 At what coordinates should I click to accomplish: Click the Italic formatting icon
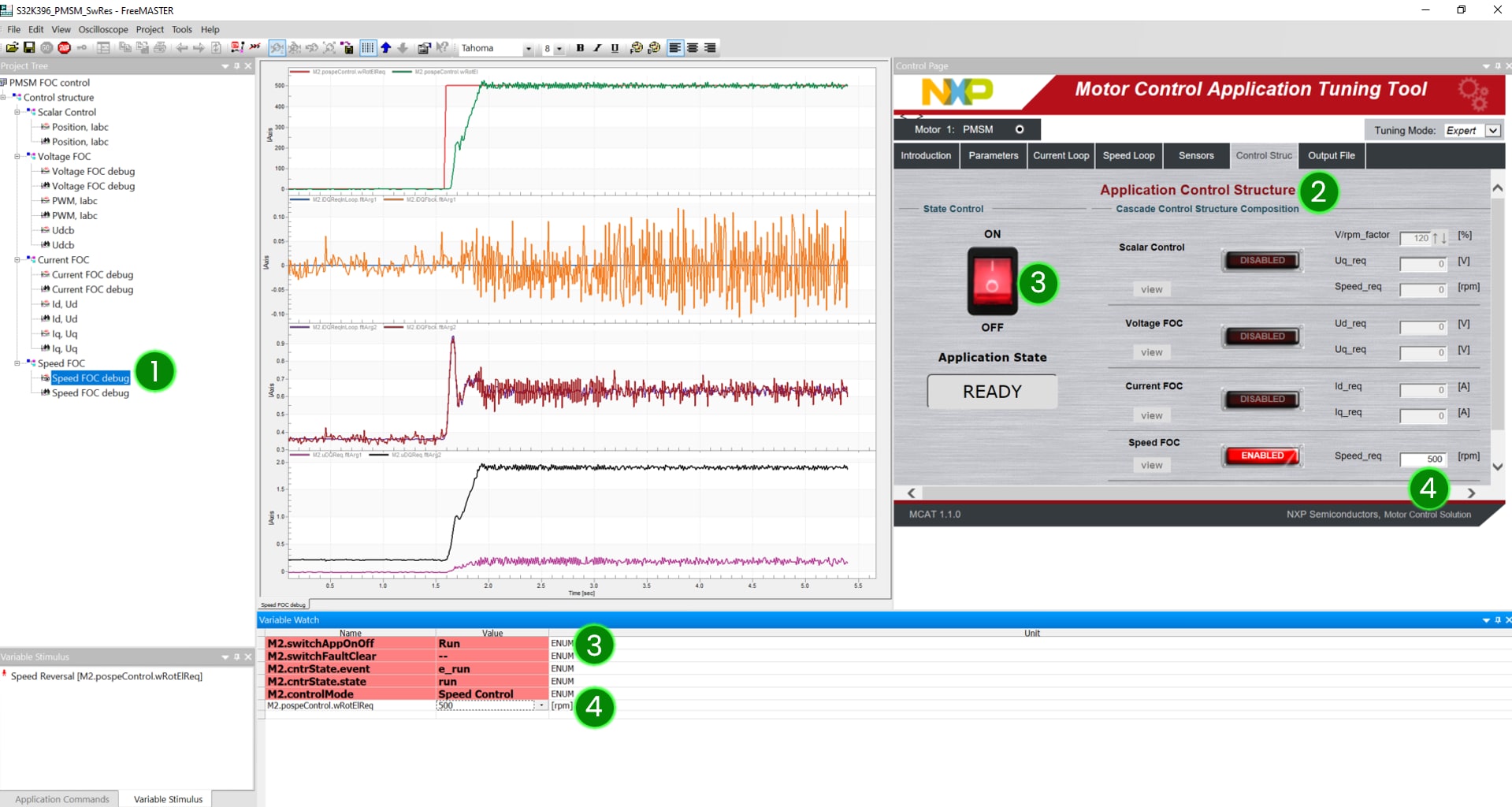click(x=597, y=48)
